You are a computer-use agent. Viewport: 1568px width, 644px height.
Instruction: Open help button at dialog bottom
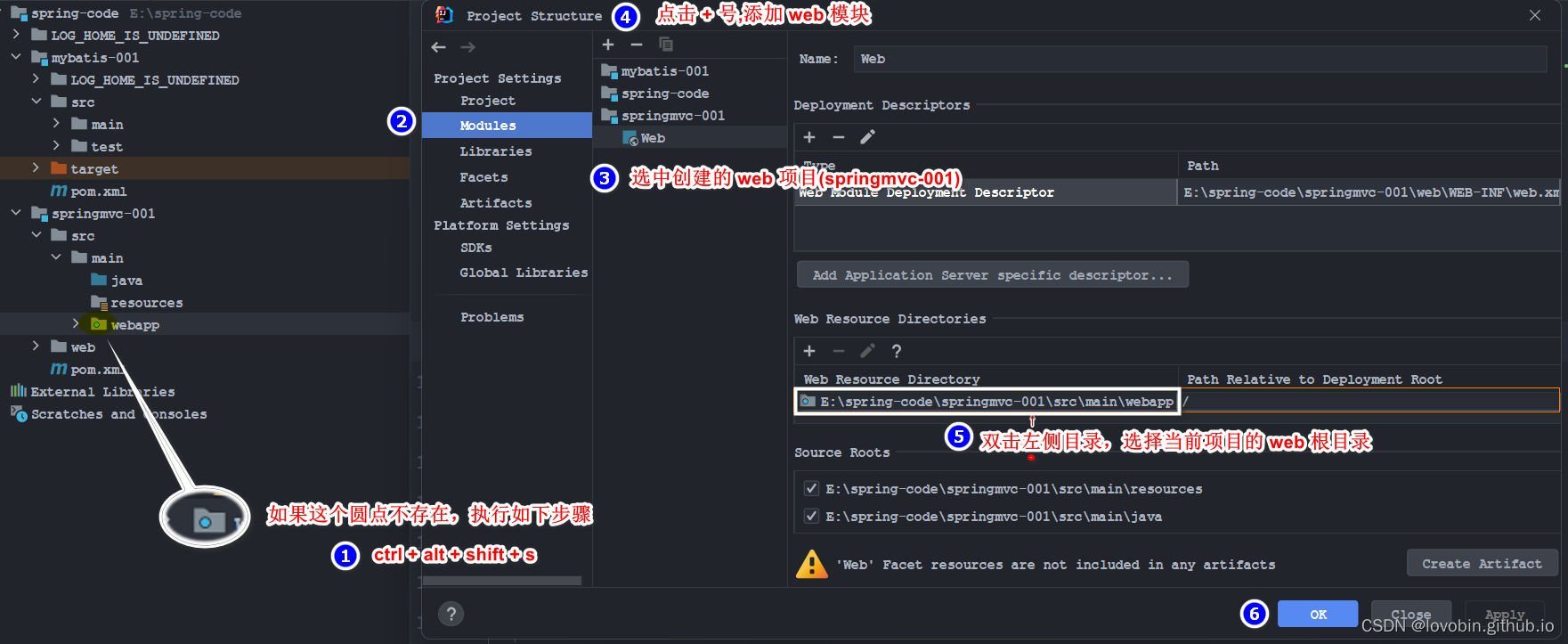coord(451,614)
